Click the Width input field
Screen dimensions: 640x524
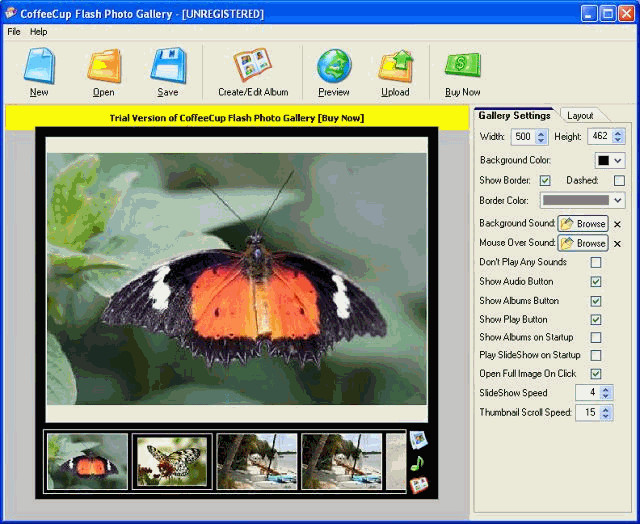[524, 136]
